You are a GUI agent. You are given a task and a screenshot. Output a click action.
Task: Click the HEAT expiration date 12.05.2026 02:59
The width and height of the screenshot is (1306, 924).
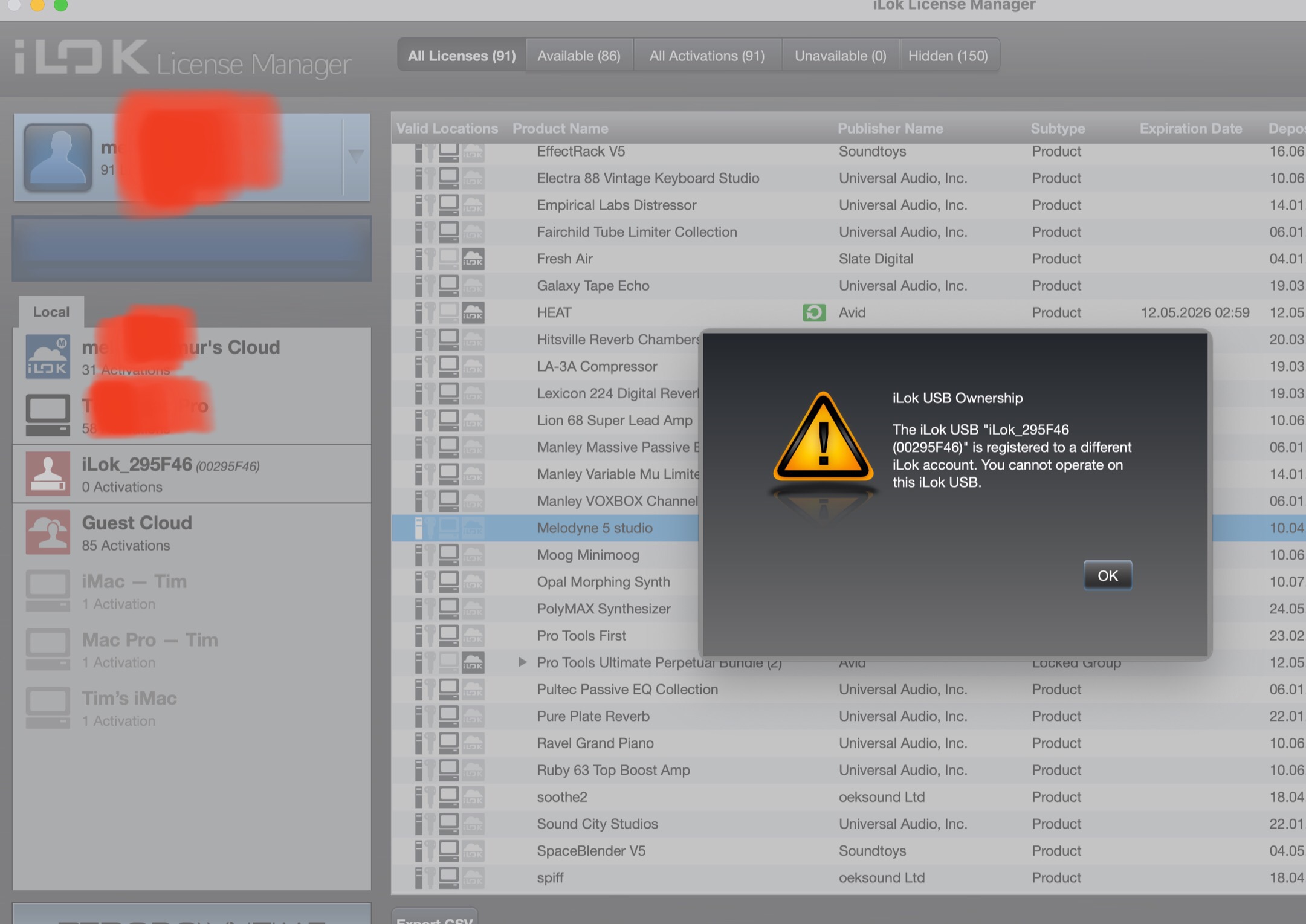click(1195, 312)
